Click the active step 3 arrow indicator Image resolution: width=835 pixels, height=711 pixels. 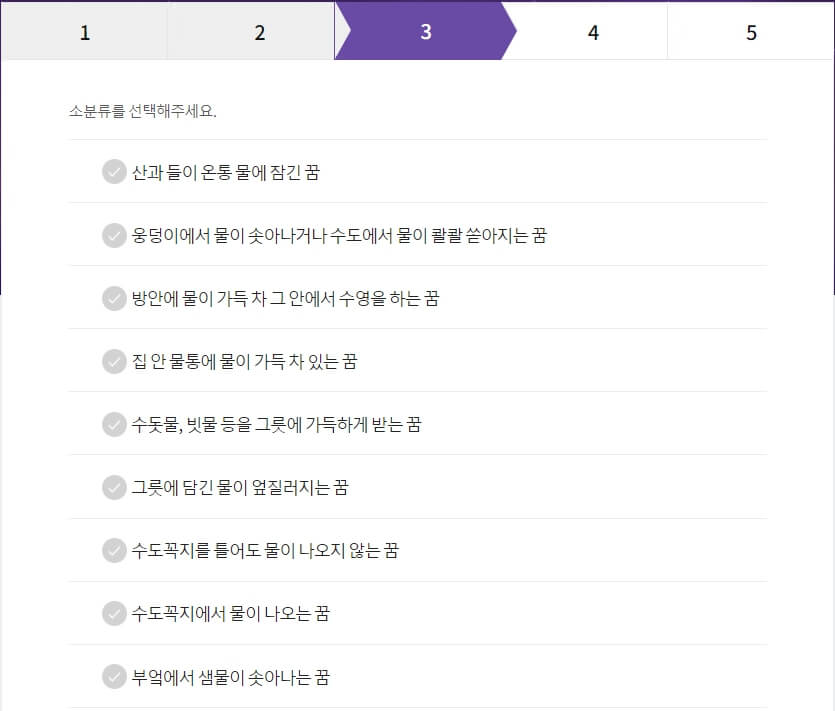[425, 32]
